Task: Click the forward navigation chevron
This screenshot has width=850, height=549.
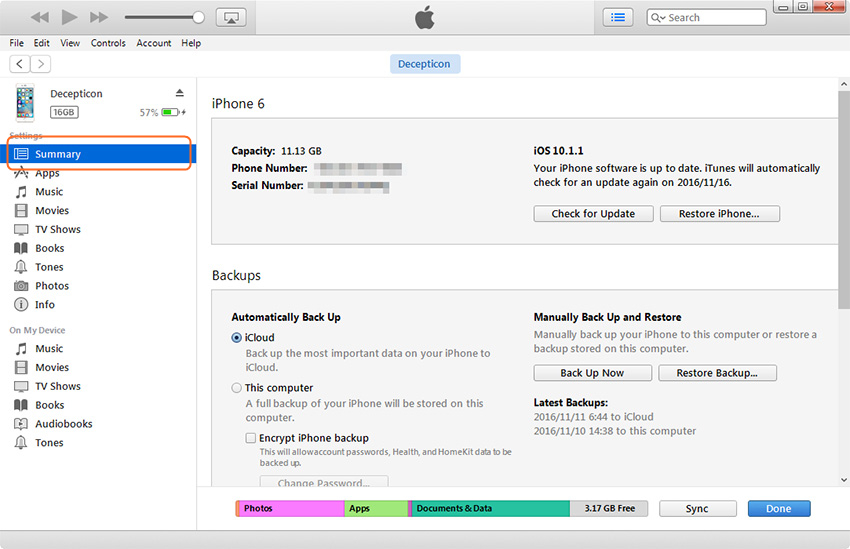Action: [x=40, y=64]
